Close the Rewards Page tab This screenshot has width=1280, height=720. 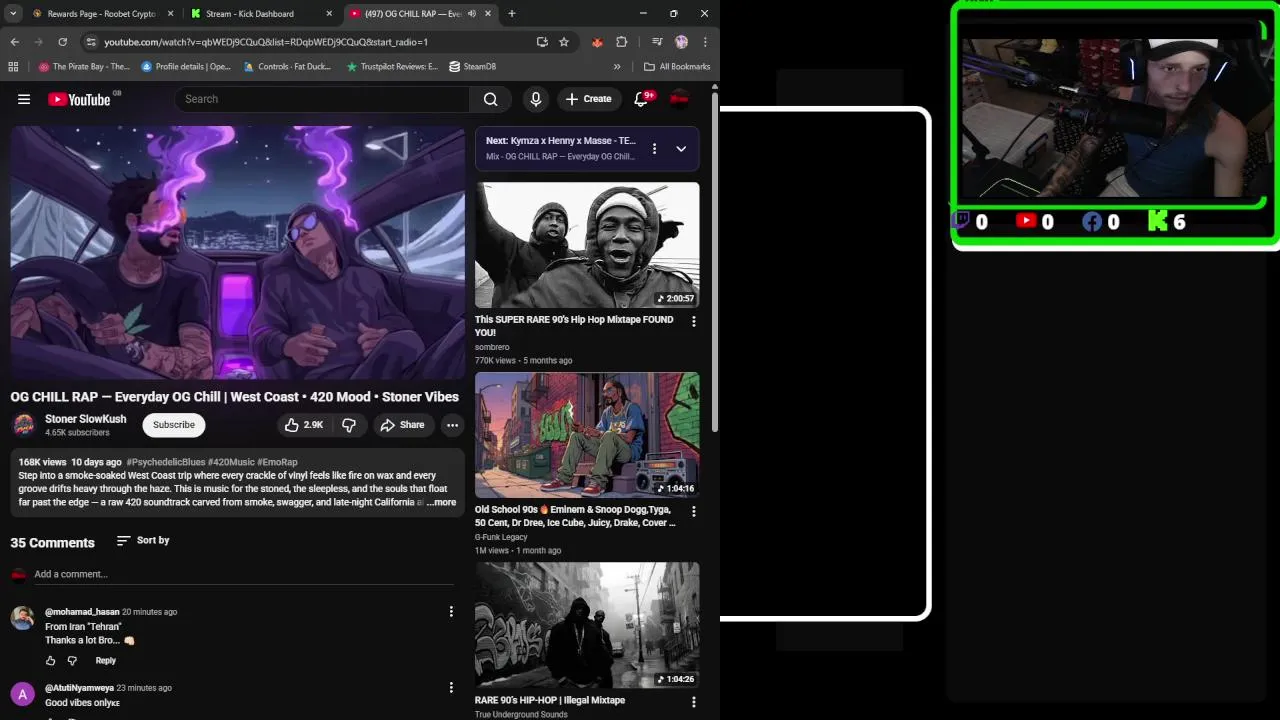170,14
